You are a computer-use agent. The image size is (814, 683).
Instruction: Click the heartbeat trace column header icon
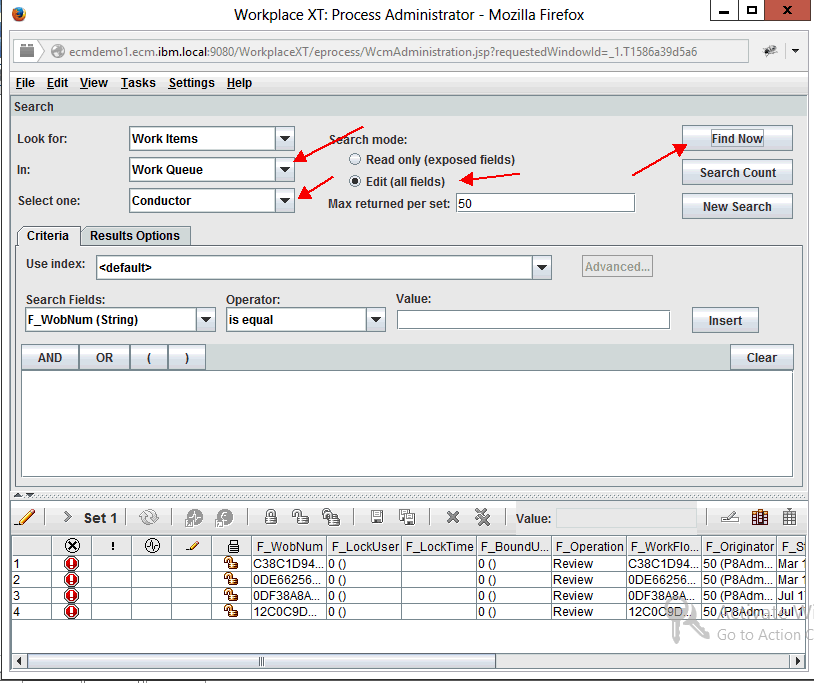tap(152, 546)
